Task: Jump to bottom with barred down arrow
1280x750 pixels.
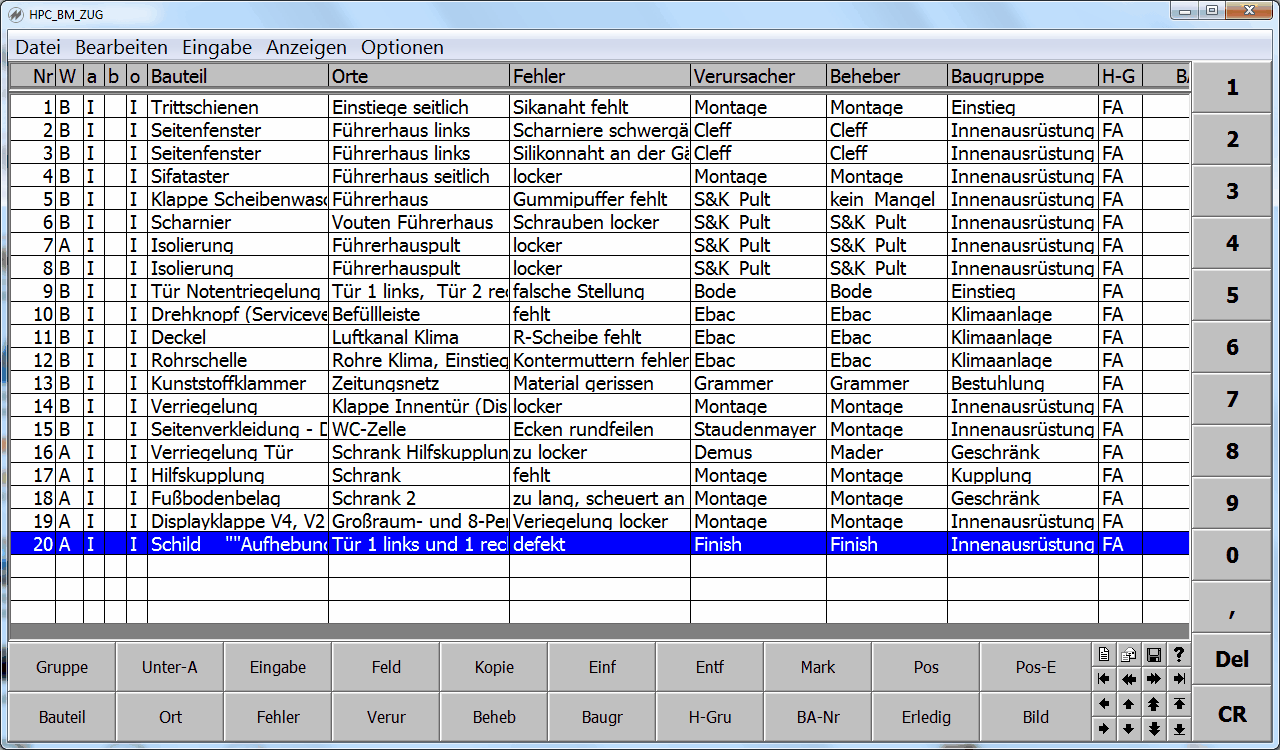Action: click(1179, 729)
